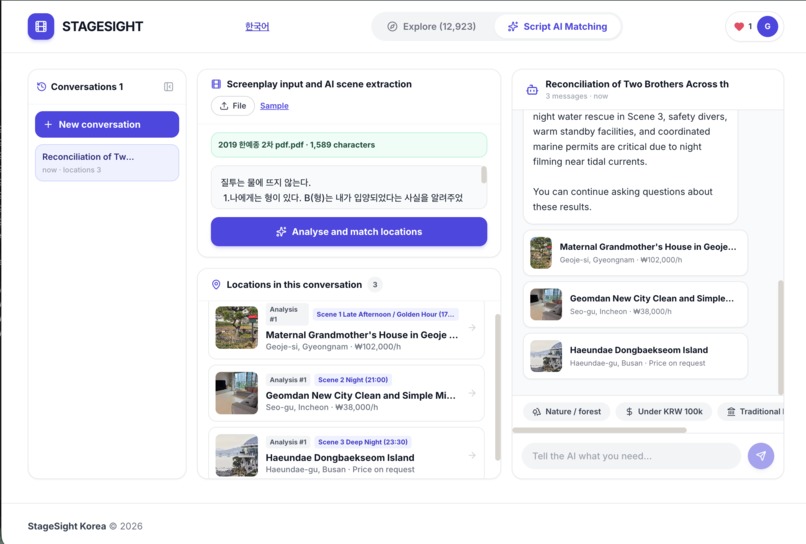Click the suggestion chips horizontal scrollbar
This screenshot has width=806, height=544.
pyautogui.click(x=599, y=430)
